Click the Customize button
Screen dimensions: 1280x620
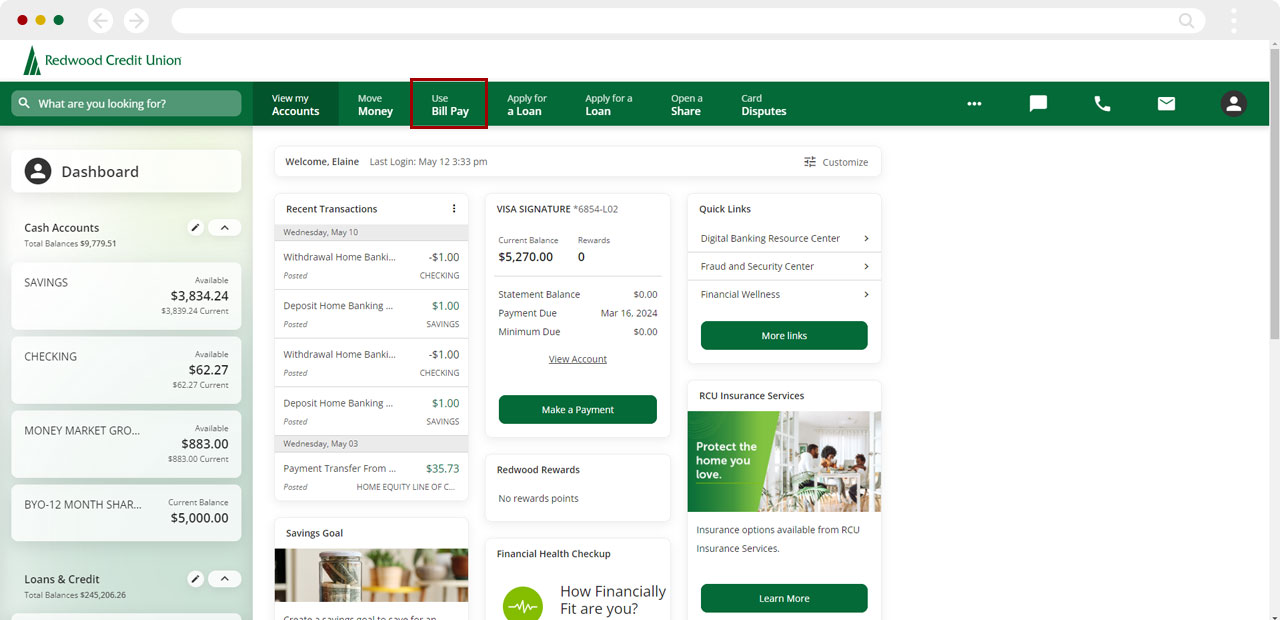836,162
